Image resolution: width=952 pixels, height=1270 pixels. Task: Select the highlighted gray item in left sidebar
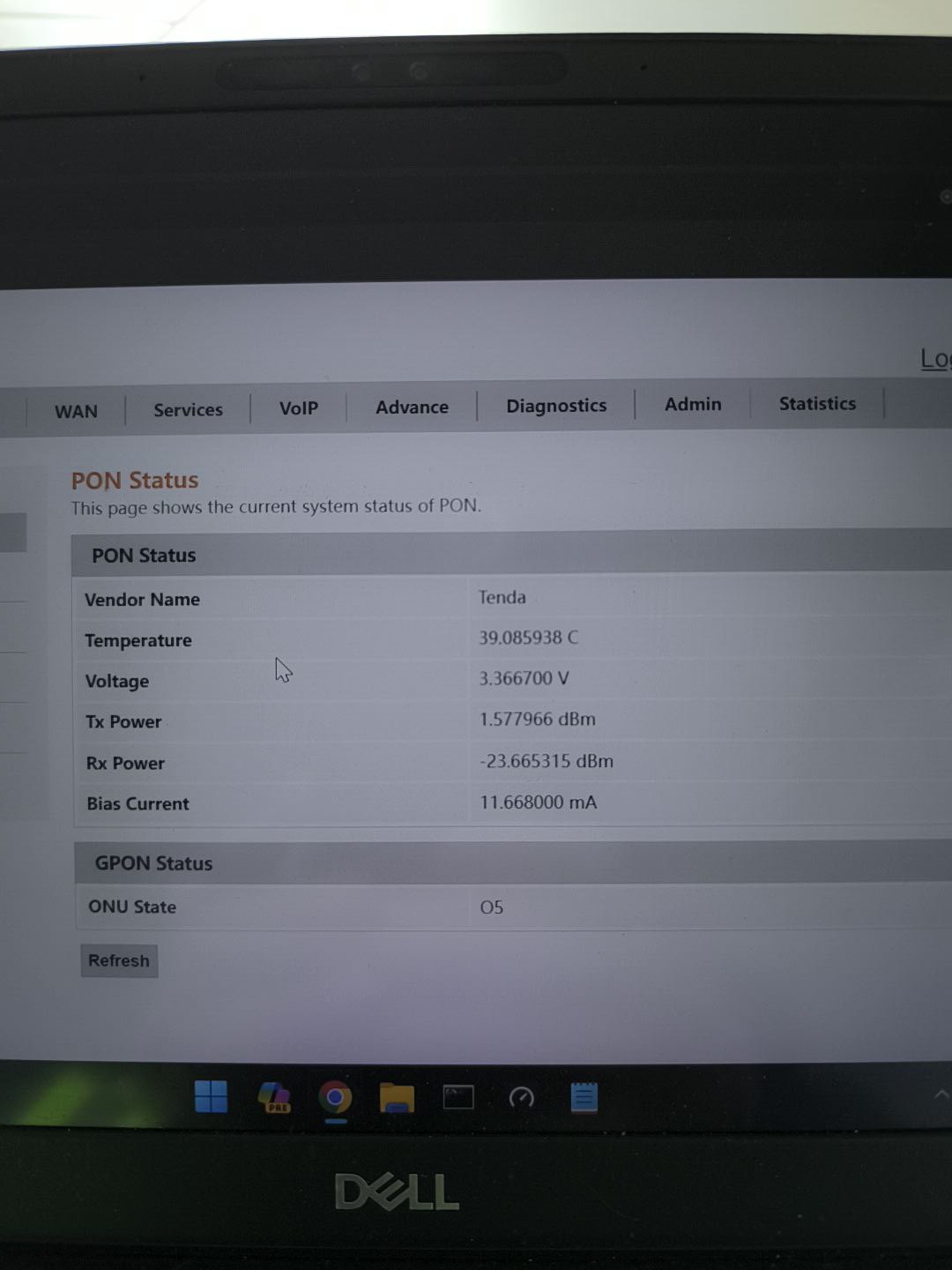pos(12,533)
